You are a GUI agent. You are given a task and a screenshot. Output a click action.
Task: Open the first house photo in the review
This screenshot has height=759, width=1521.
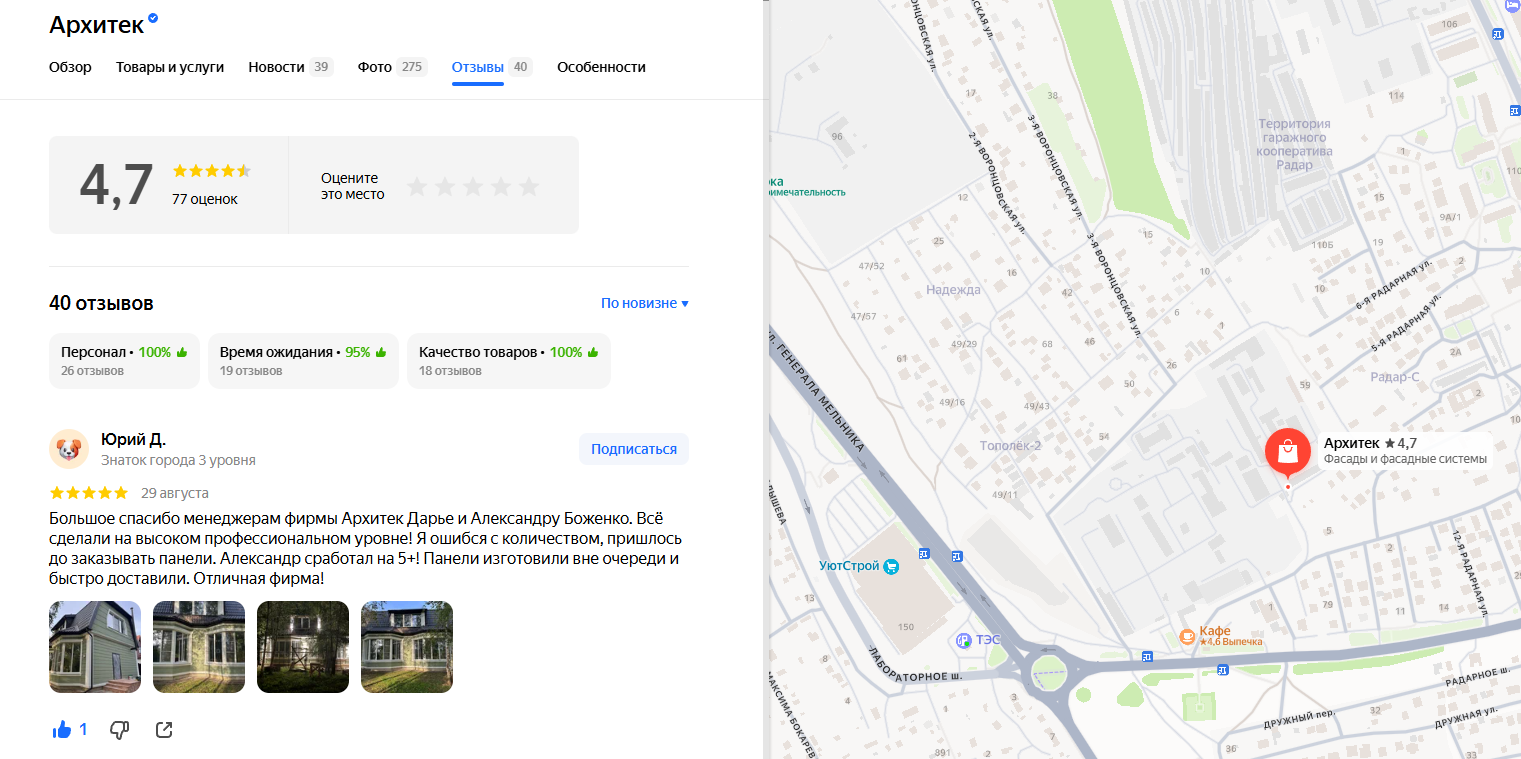pos(94,646)
